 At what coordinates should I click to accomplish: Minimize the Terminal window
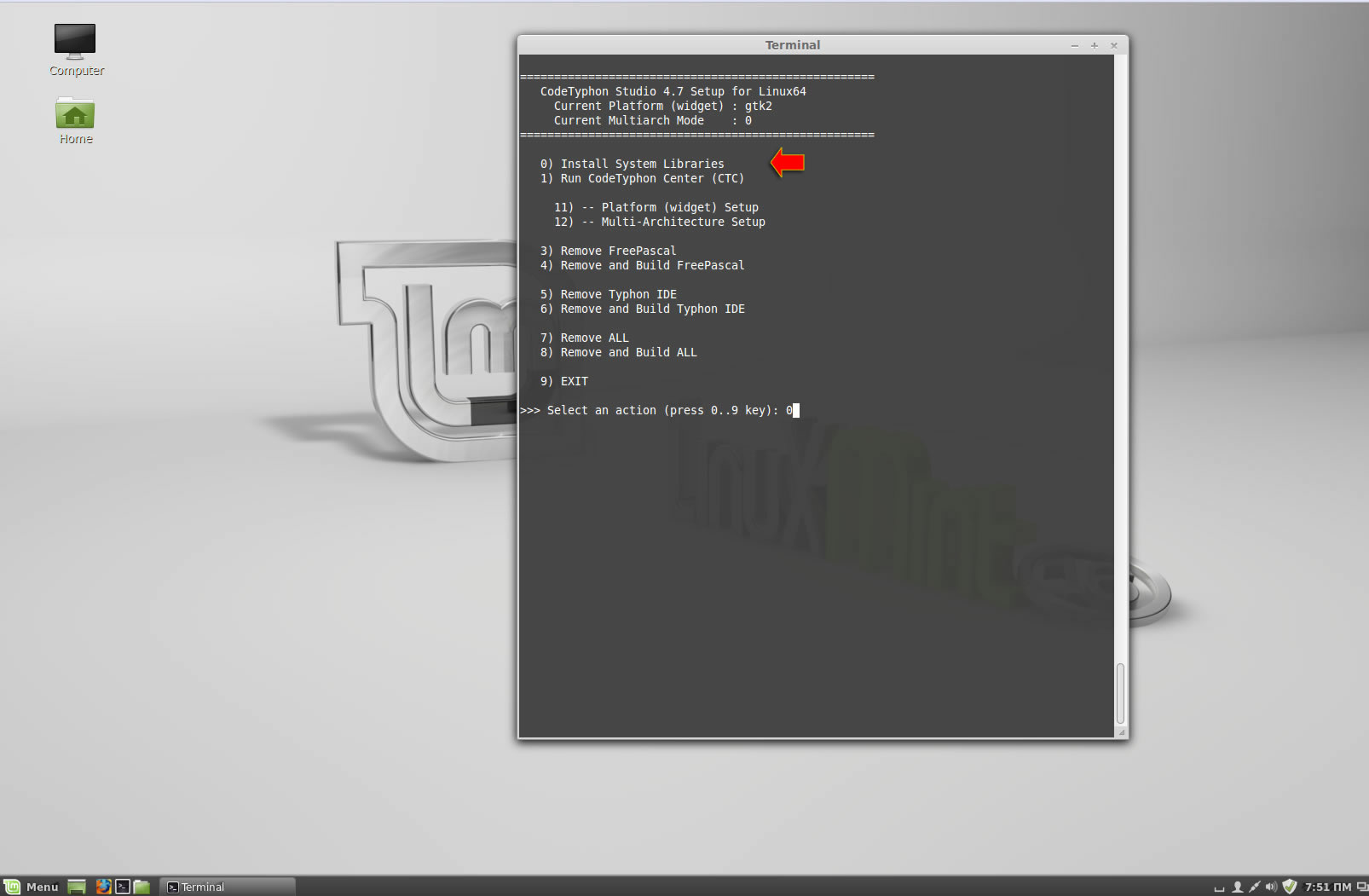[x=1075, y=45]
